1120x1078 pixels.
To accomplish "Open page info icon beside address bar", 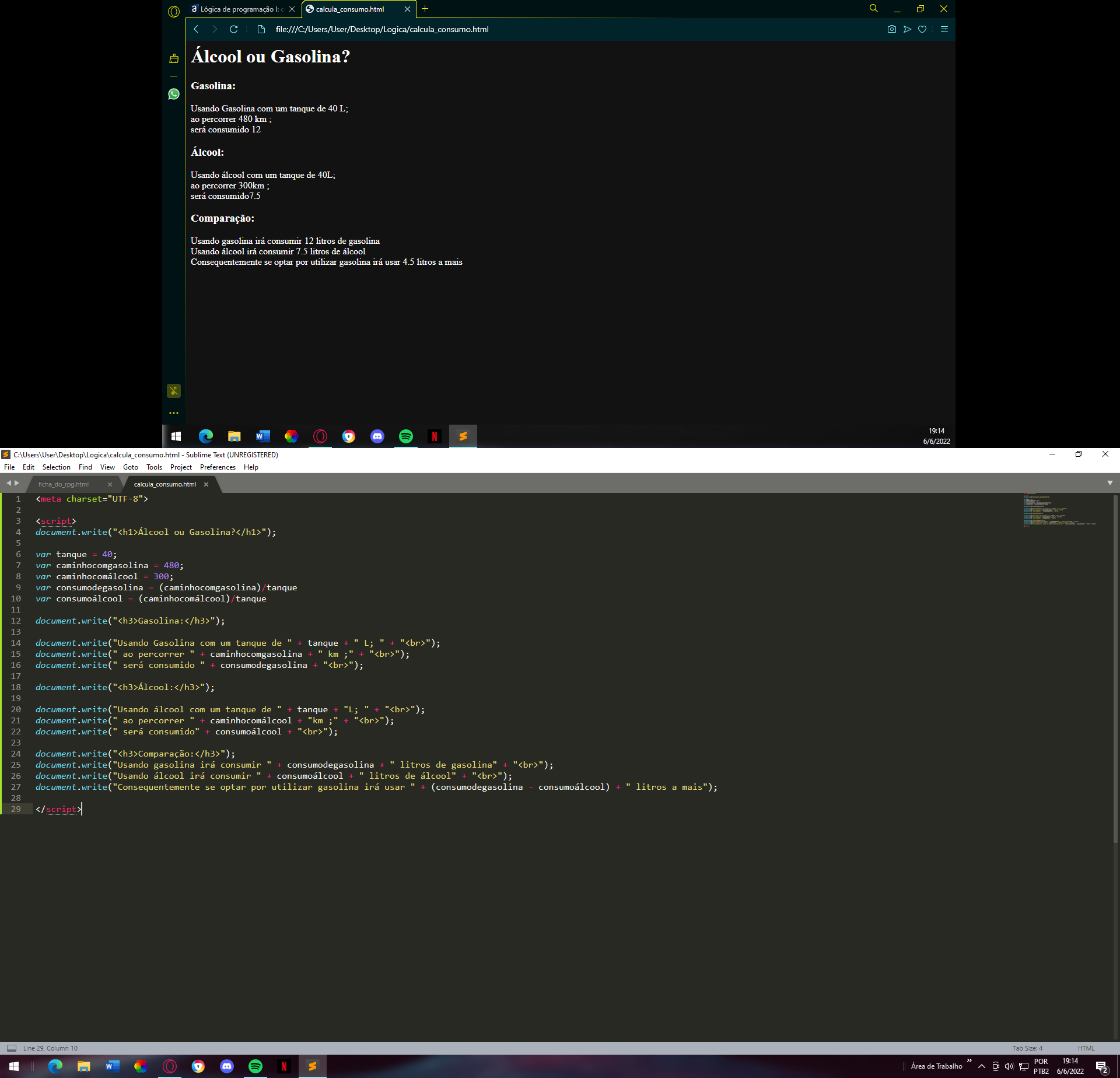I will (x=261, y=29).
